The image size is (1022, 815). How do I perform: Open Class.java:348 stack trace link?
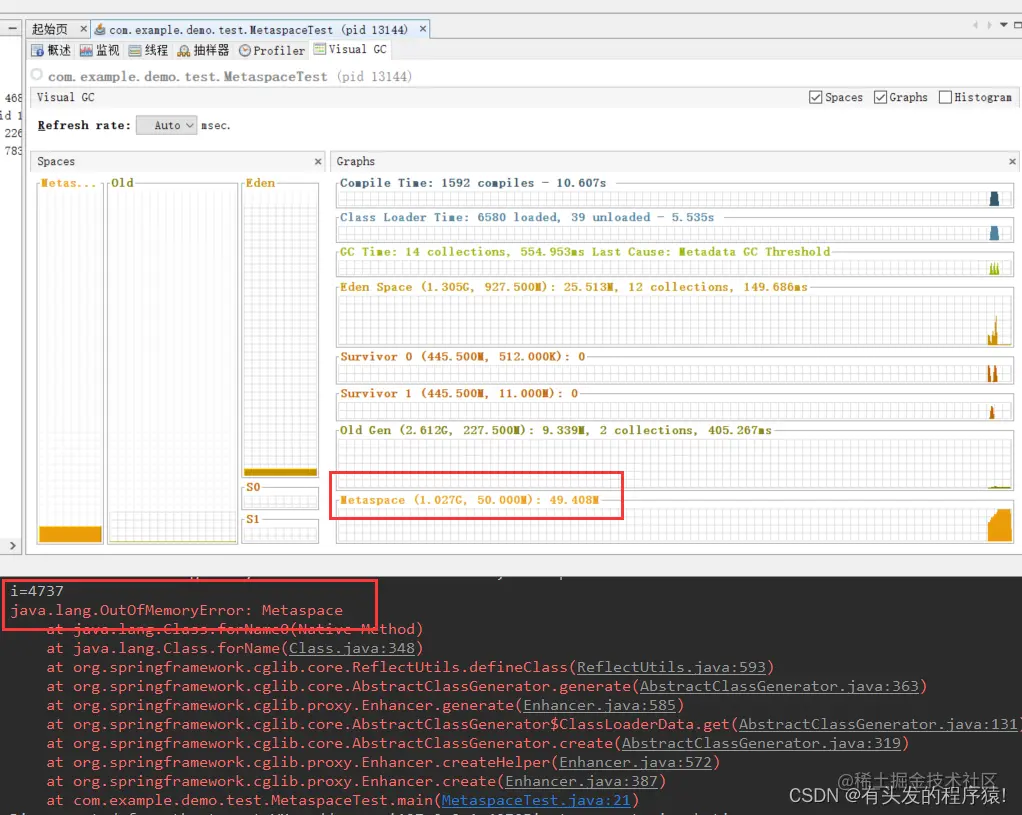pos(352,648)
